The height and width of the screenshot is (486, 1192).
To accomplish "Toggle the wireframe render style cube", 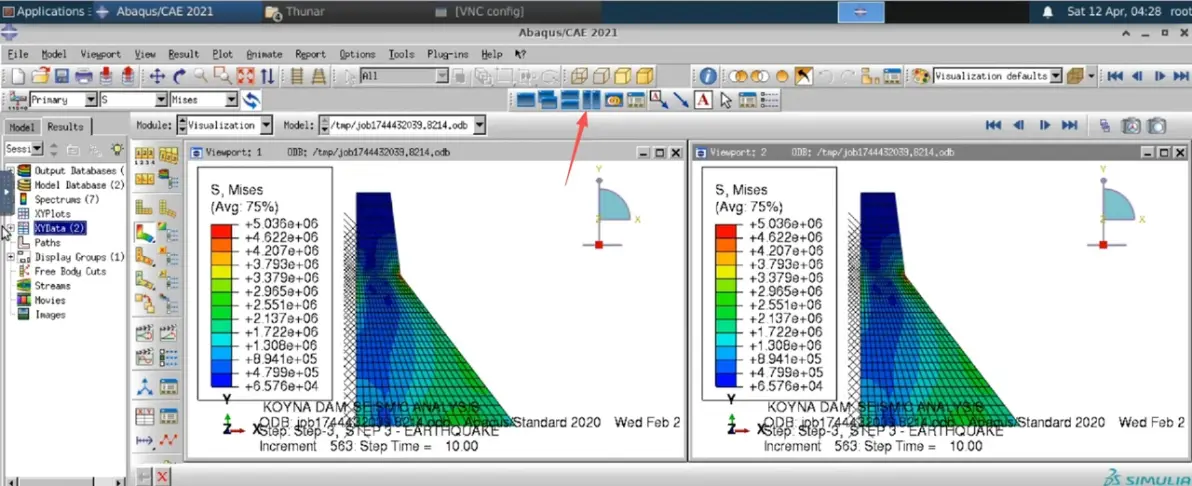I will pos(580,76).
